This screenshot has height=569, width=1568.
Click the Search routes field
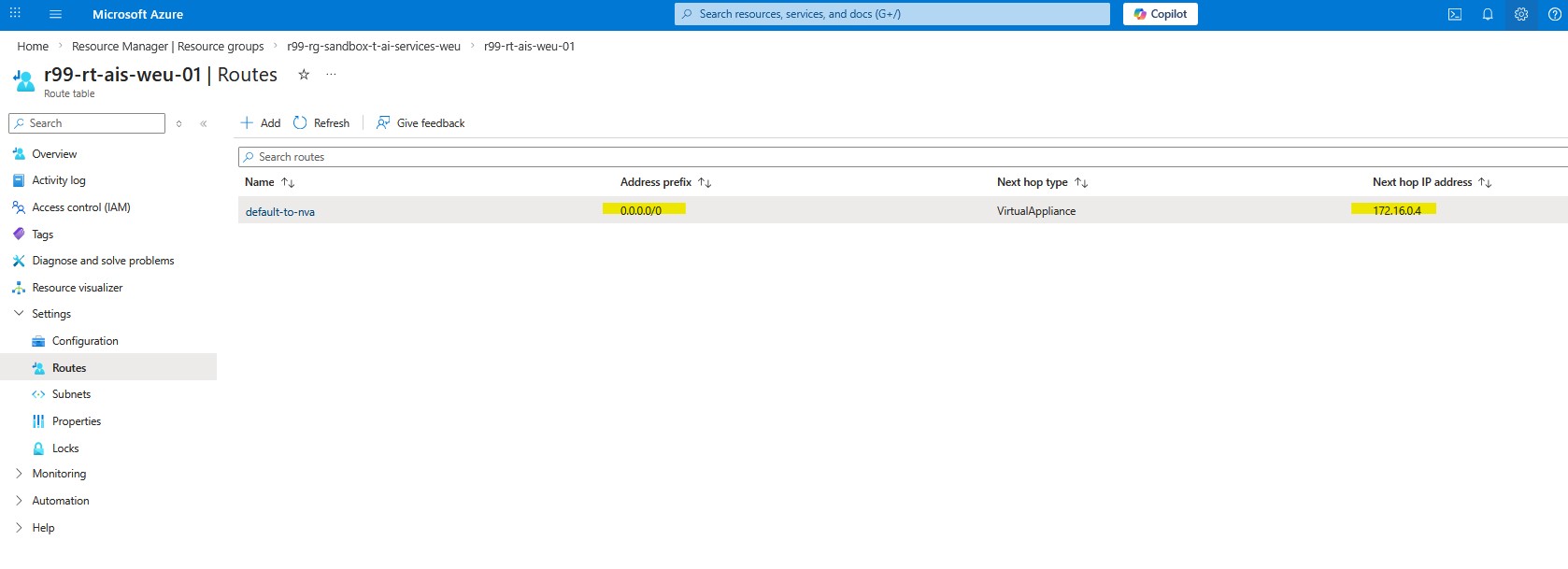click(903, 157)
